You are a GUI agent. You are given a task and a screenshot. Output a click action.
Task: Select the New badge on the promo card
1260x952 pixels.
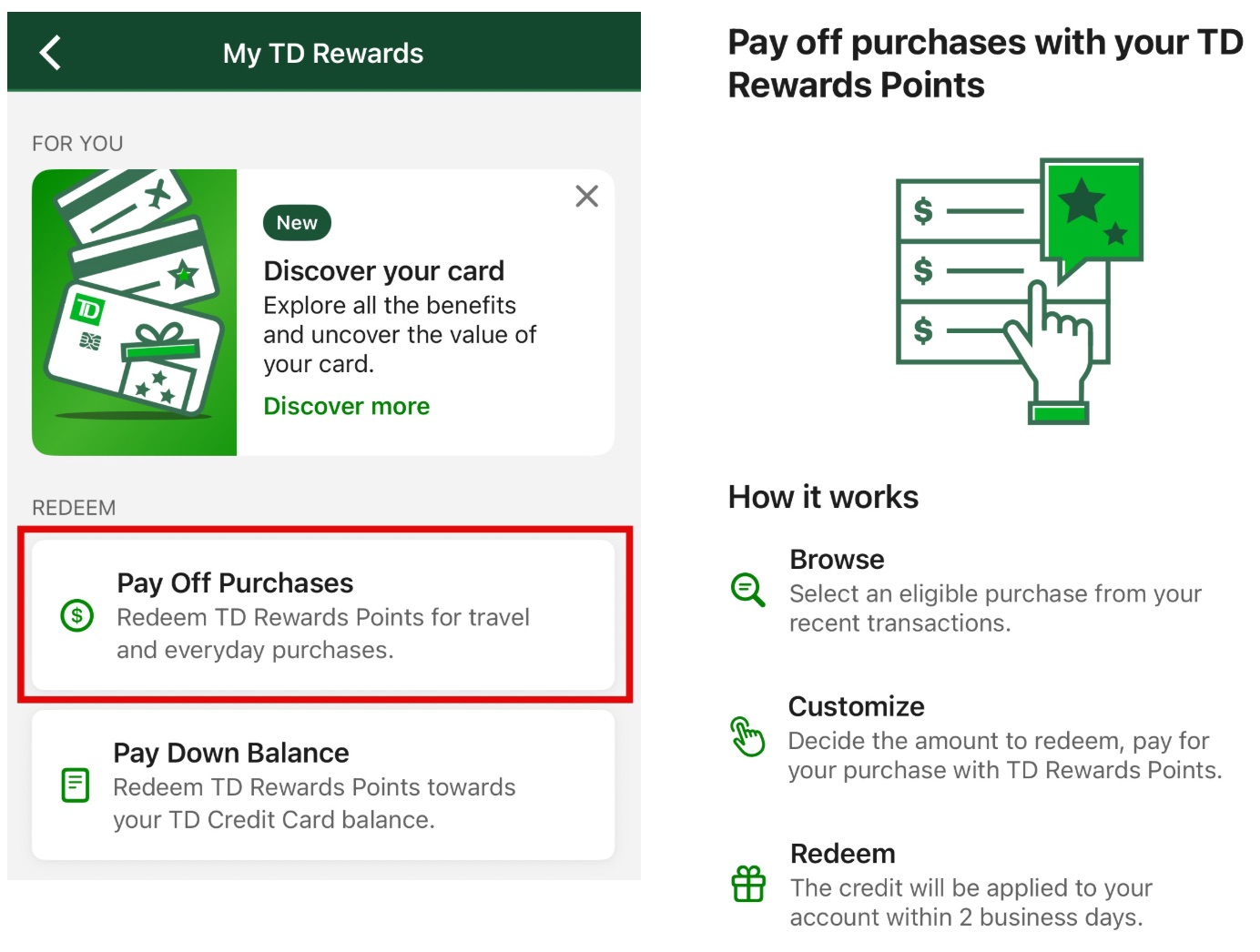click(x=295, y=222)
